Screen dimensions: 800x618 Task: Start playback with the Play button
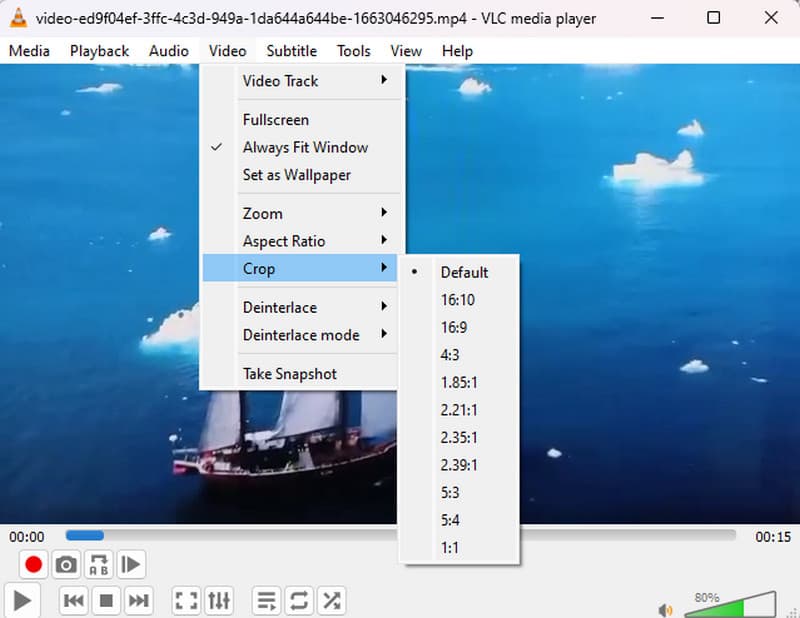[x=22, y=601]
